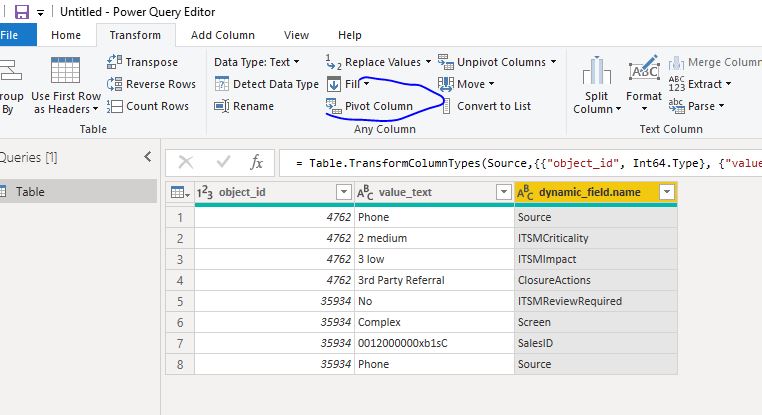Image resolution: width=762 pixels, height=415 pixels.
Task: Click the Replace Values icon
Action: [x=333, y=62]
